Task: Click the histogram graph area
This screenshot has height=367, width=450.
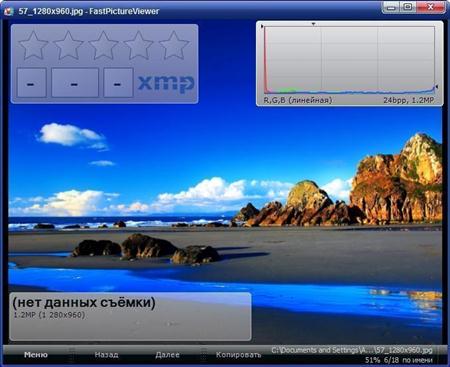Action: tap(350, 60)
